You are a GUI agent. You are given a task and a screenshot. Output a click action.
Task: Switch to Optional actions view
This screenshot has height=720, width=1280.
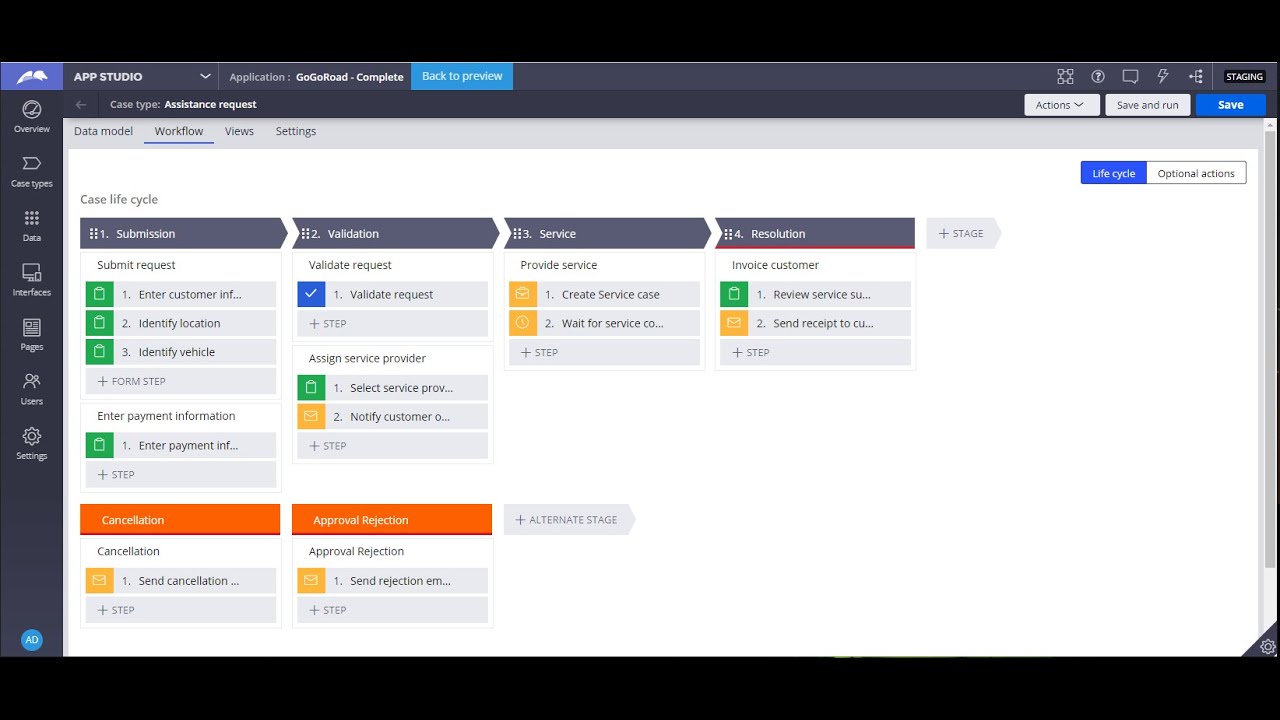[1196, 173]
